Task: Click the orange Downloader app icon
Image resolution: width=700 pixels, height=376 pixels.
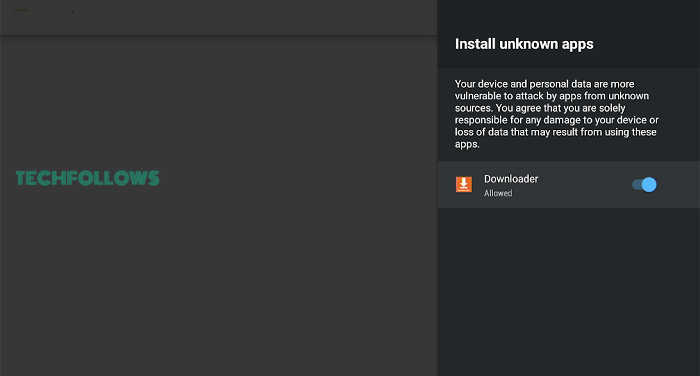Action: 463,184
